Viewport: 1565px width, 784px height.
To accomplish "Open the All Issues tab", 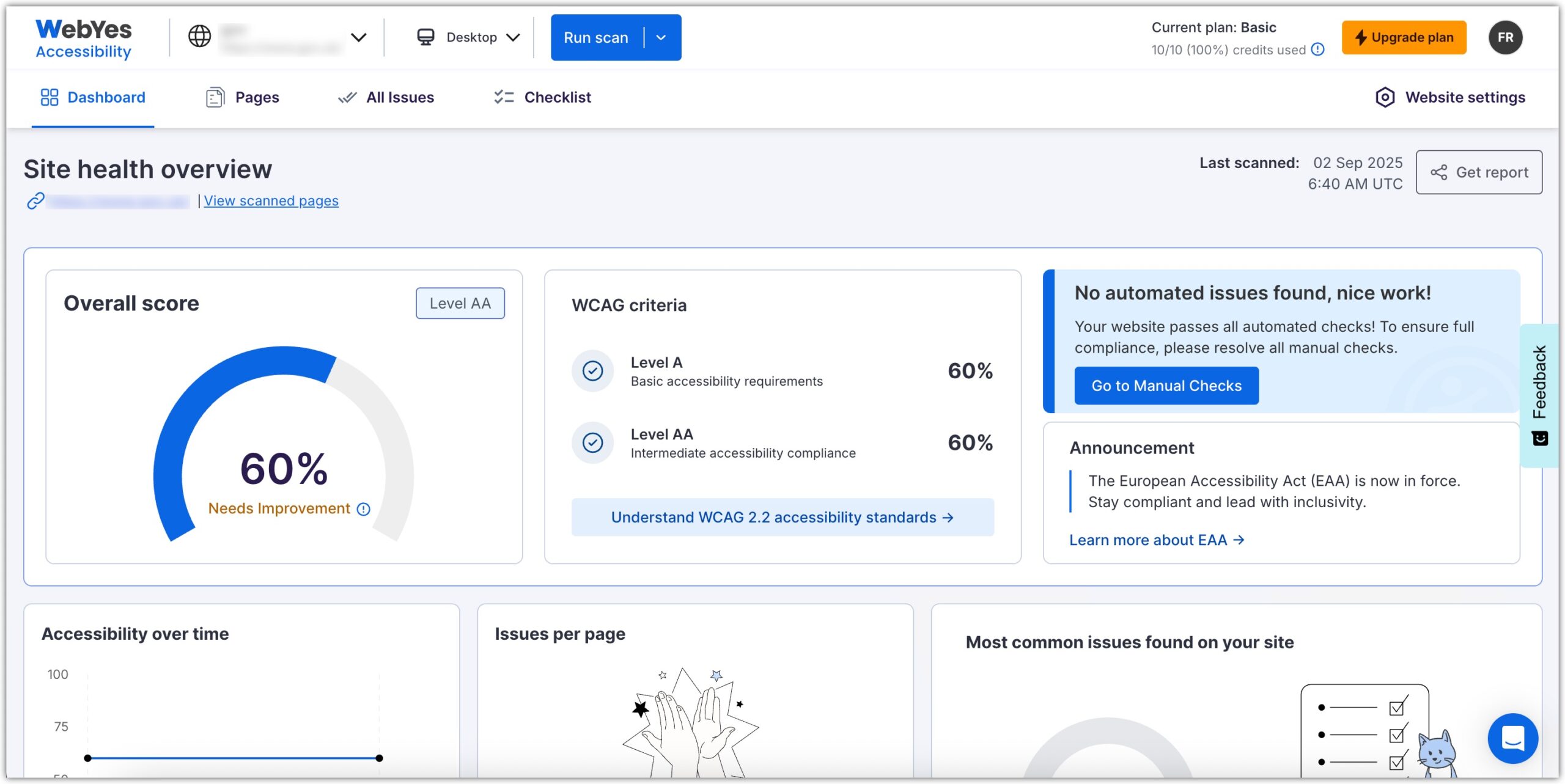I will point(386,97).
